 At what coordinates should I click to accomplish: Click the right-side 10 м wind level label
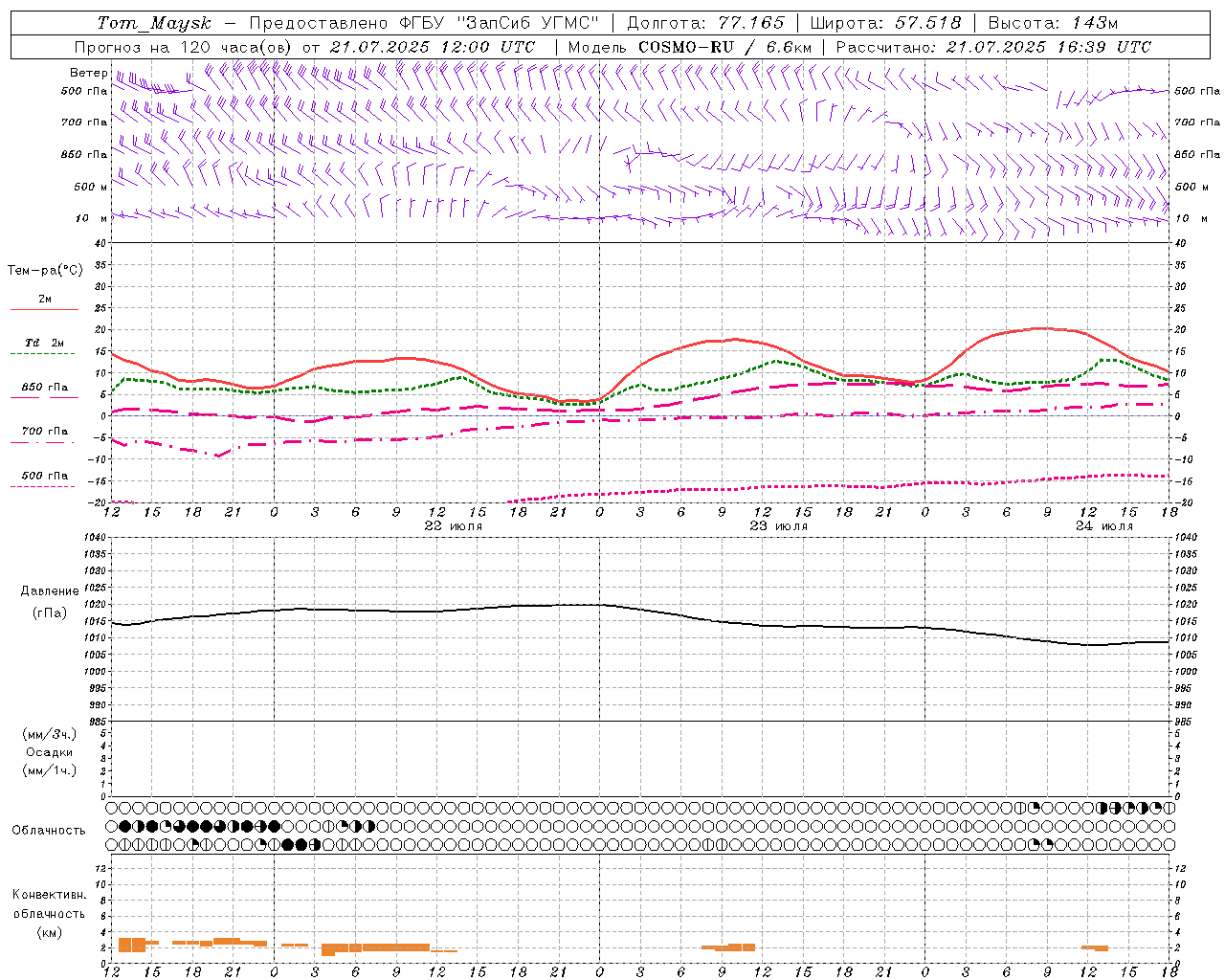1191,218
